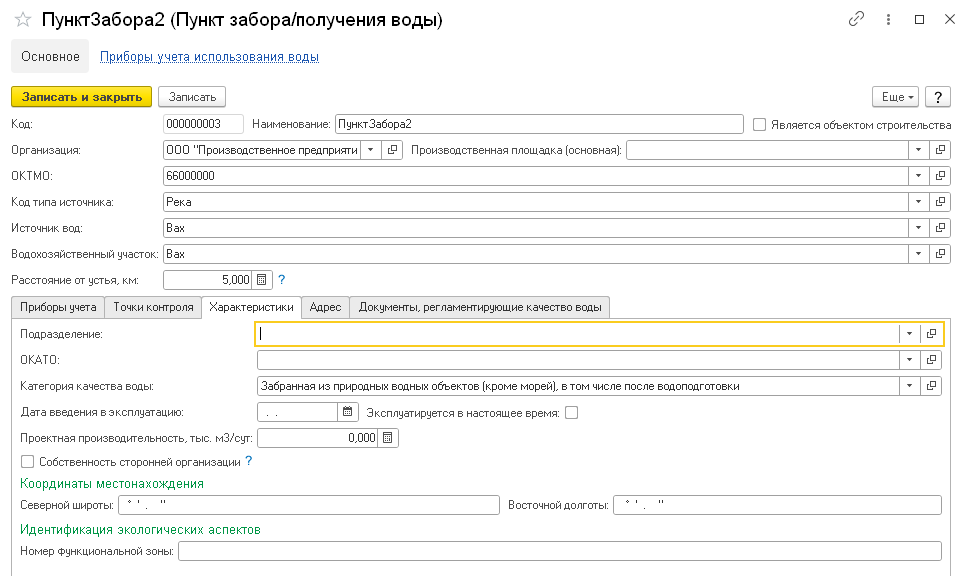Open Водохозяйственный участок dropdown arrow
Screen dimensions: 963x576
point(918,254)
